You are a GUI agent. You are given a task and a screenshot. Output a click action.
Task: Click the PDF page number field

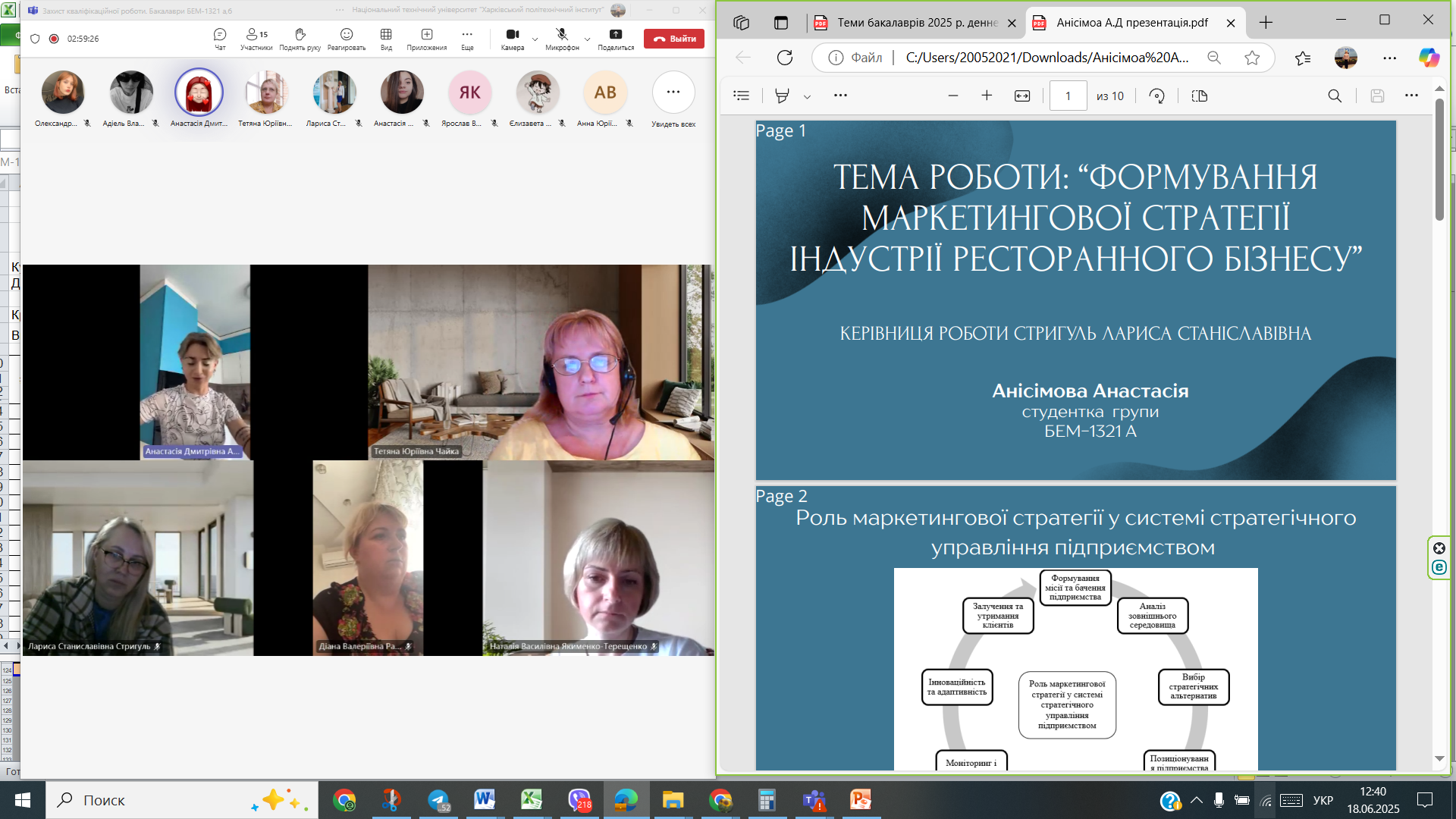pyautogui.click(x=1068, y=96)
